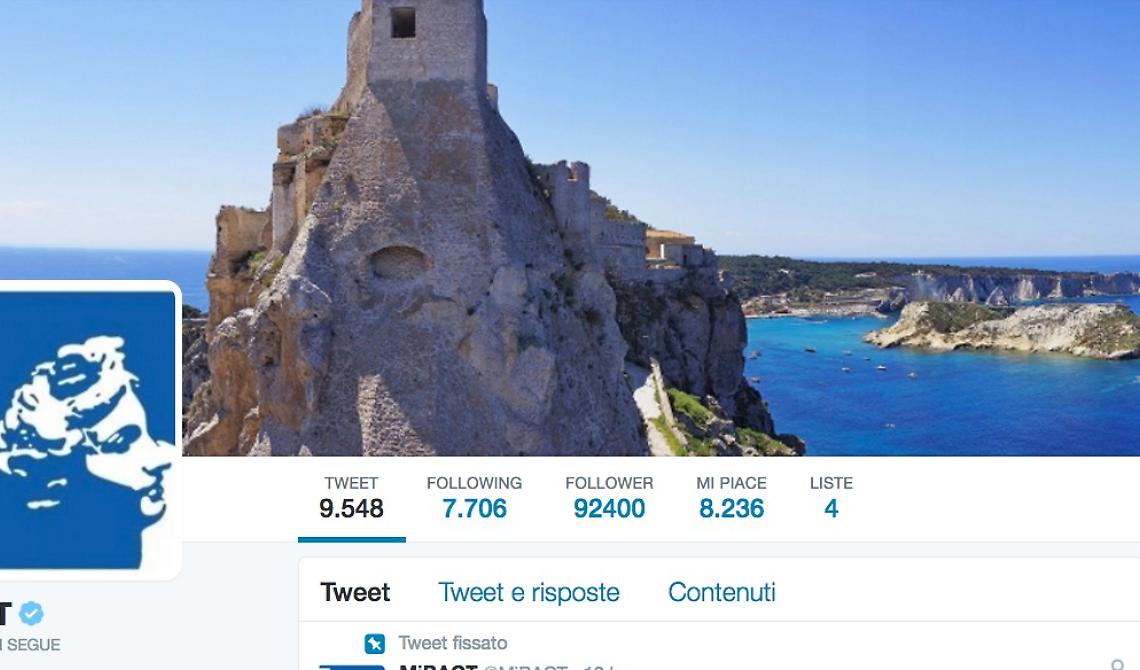This screenshot has width=1140, height=670.
Task: Click the MiBACT pinned tweet author name
Action: (x=438, y=666)
